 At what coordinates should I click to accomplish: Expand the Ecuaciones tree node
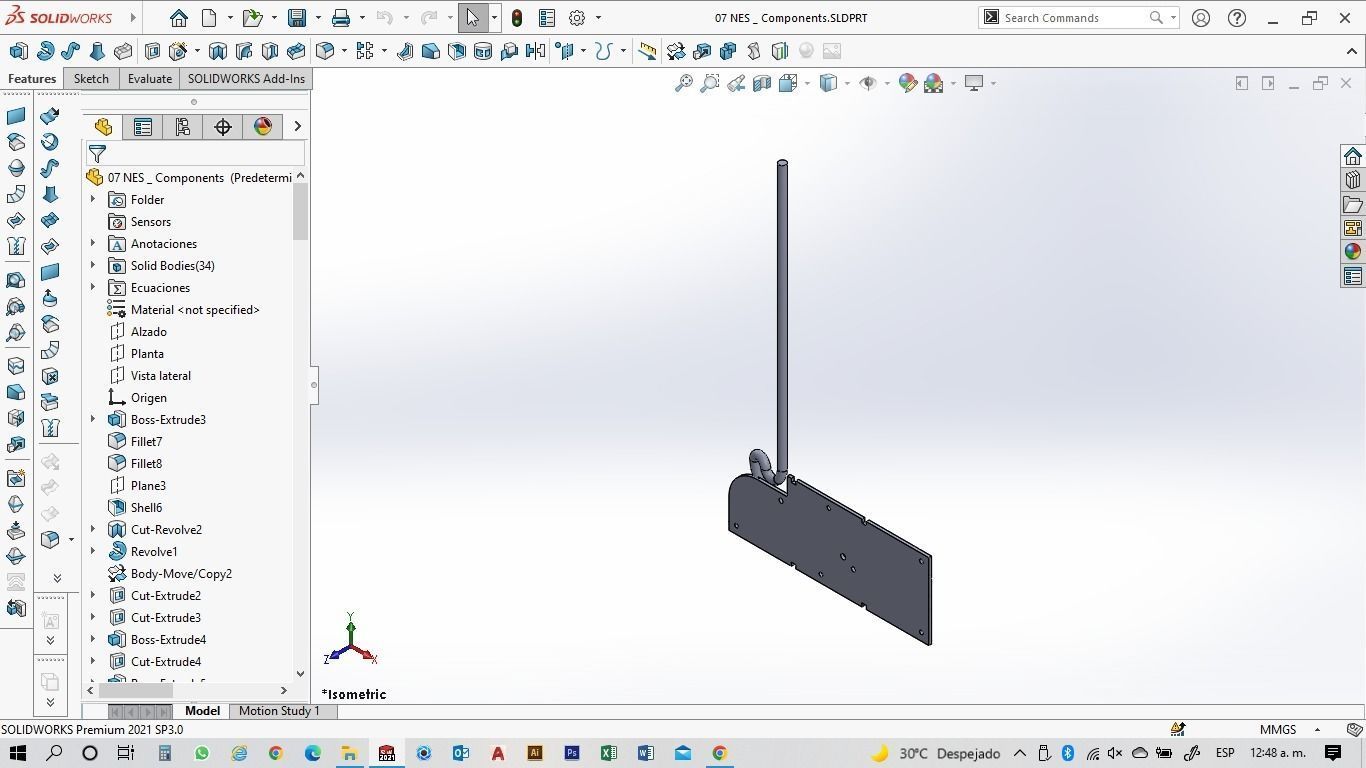tap(93, 288)
